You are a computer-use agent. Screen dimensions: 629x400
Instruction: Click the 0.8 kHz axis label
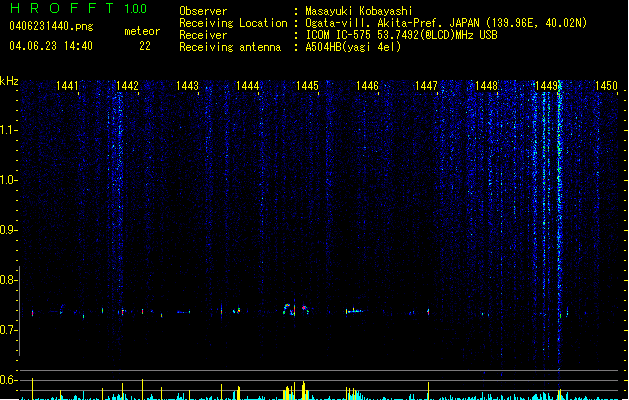(x=8, y=280)
